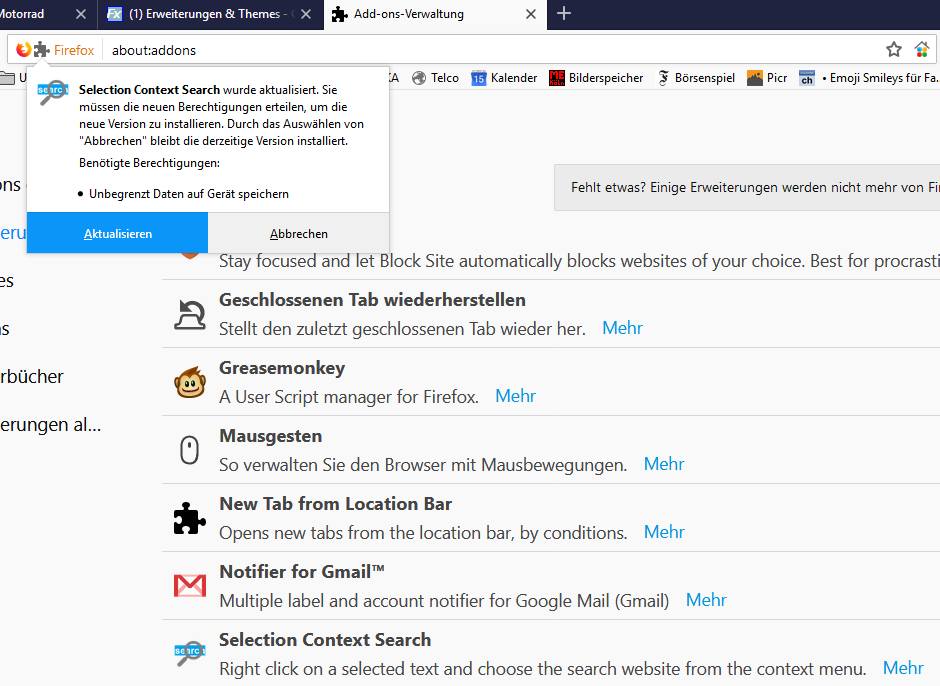Open Mehr link for Greasemonkey
Viewport: 940px width, 686px height.
(x=515, y=396)
